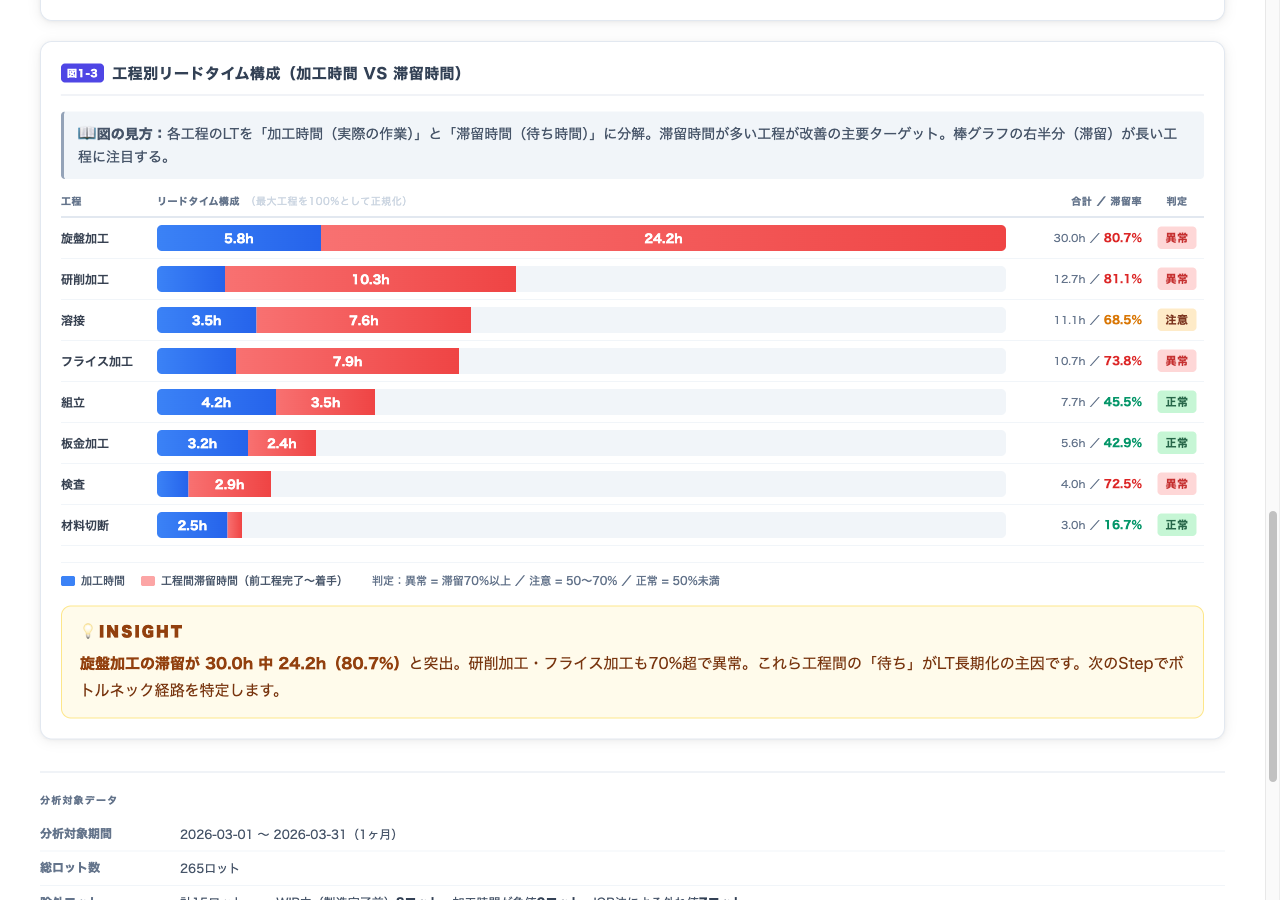Click the red 7.9h segment for フライス加工
The height and width of the screenshot is (900, 1280).
[347, 361]
